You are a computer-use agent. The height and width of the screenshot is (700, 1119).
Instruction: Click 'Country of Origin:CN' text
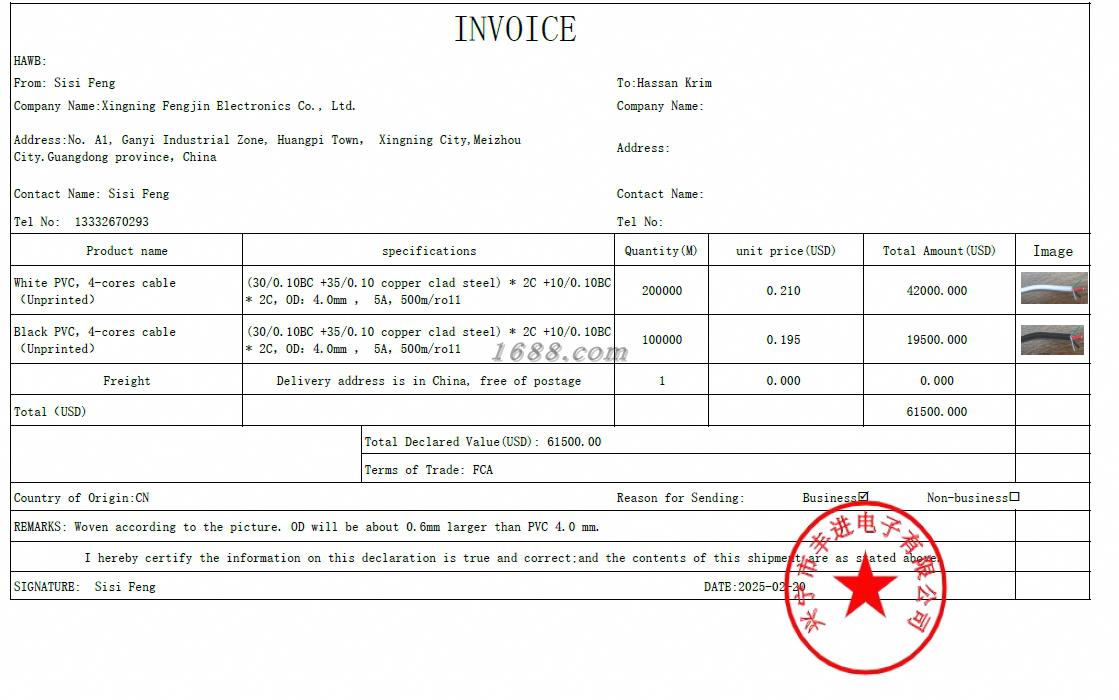pyautogui.click(x=81, y=498)
